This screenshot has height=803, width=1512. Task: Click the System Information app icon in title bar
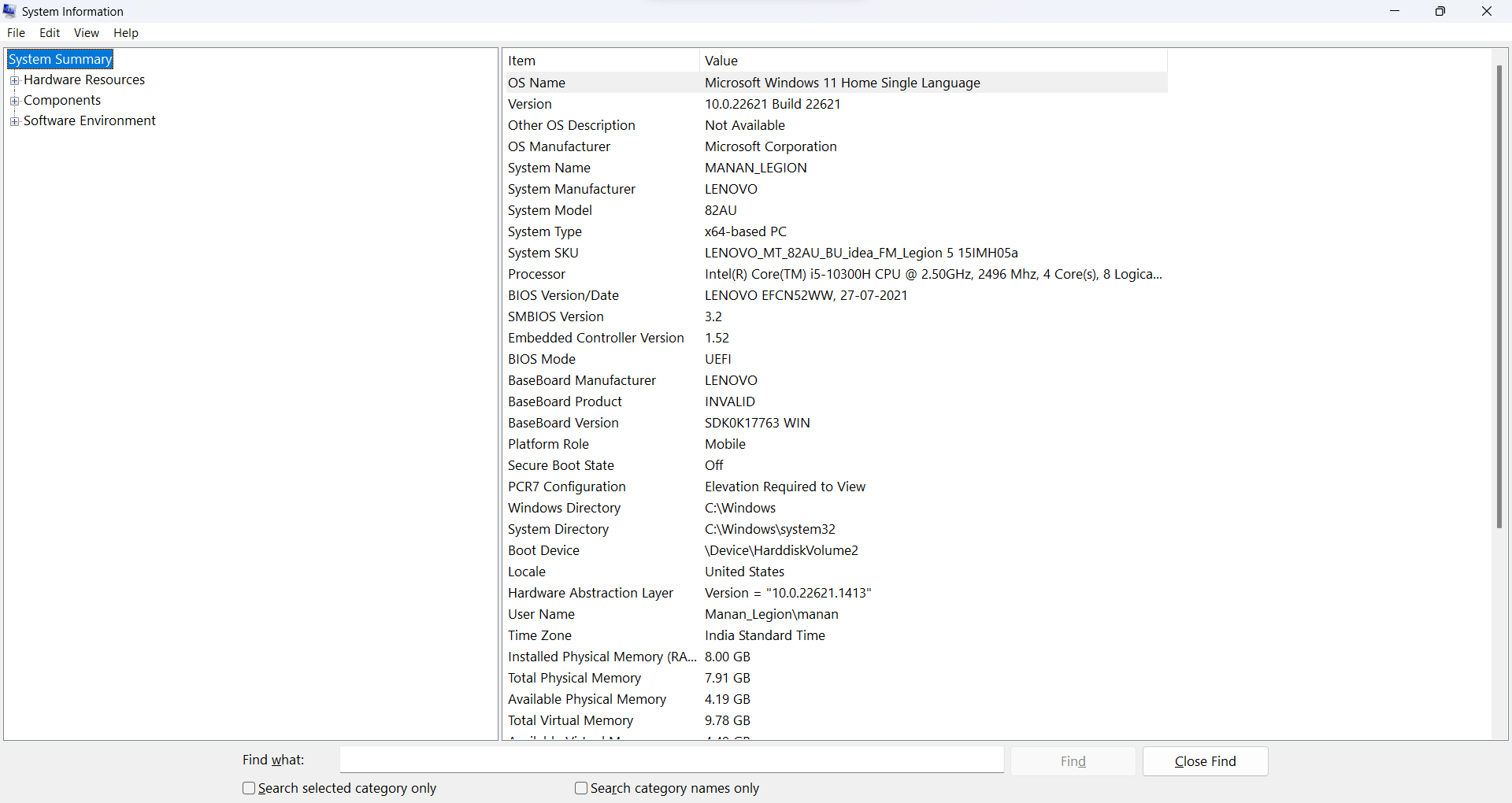coord(9,11)
